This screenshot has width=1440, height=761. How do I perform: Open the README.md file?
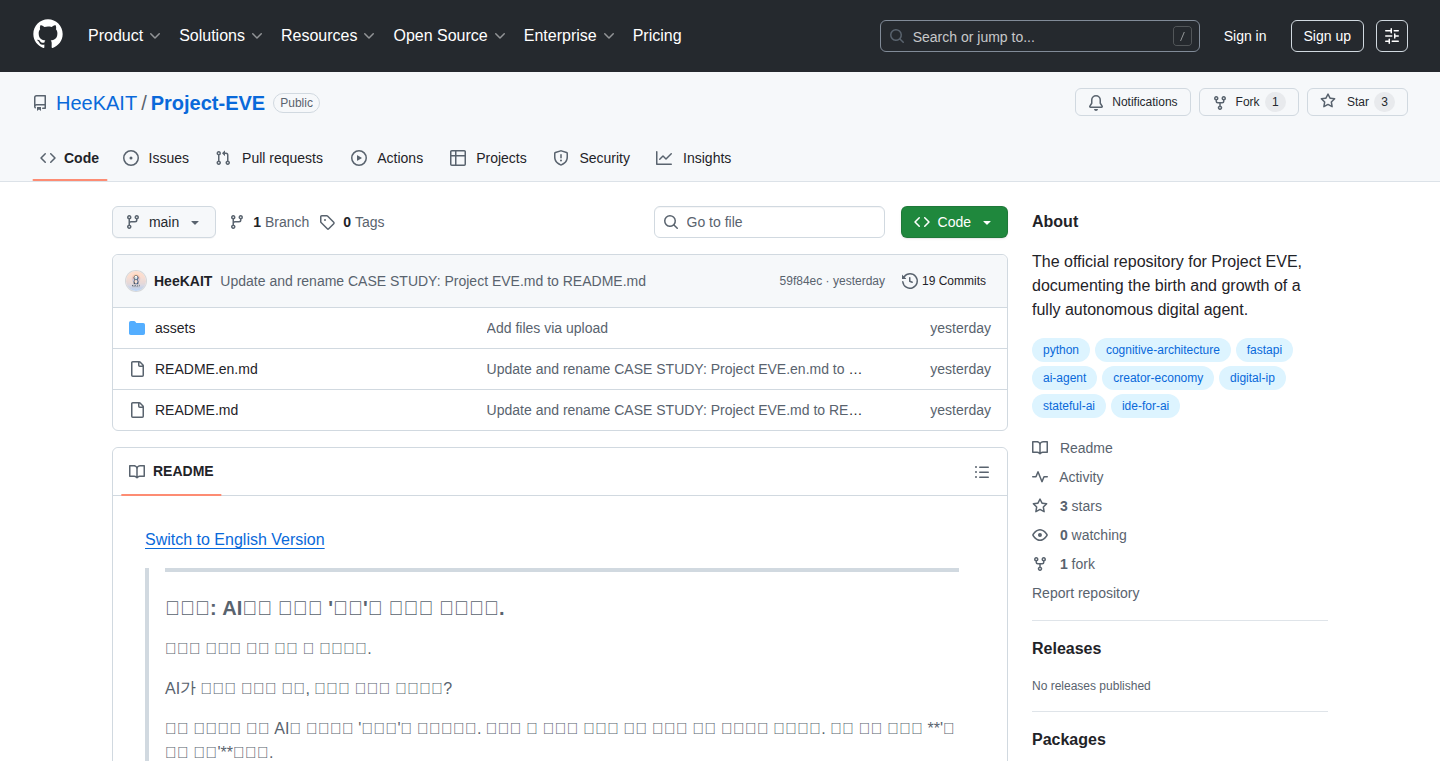(196, 410)
